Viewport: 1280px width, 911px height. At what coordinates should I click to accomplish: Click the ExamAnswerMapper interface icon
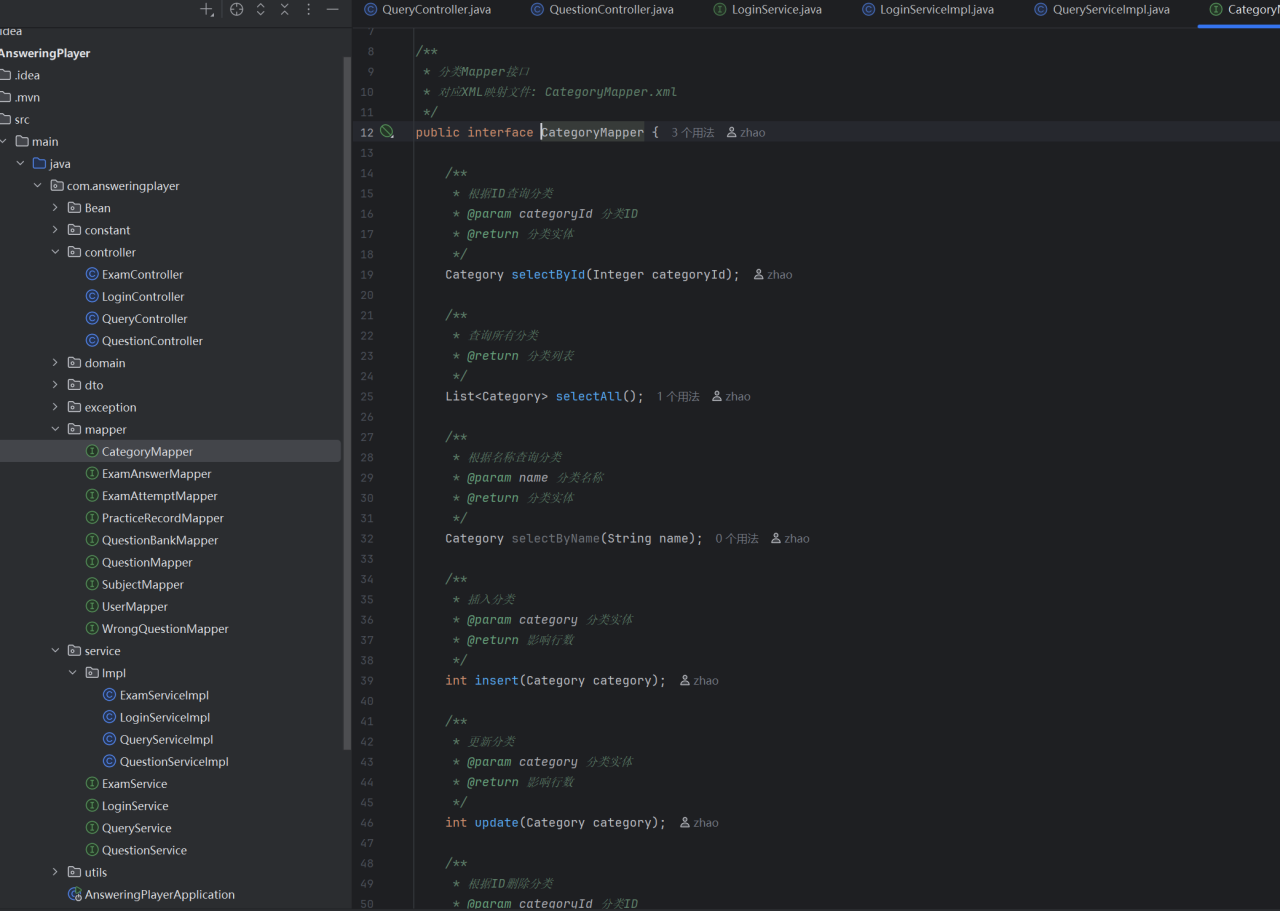(92, 473)
